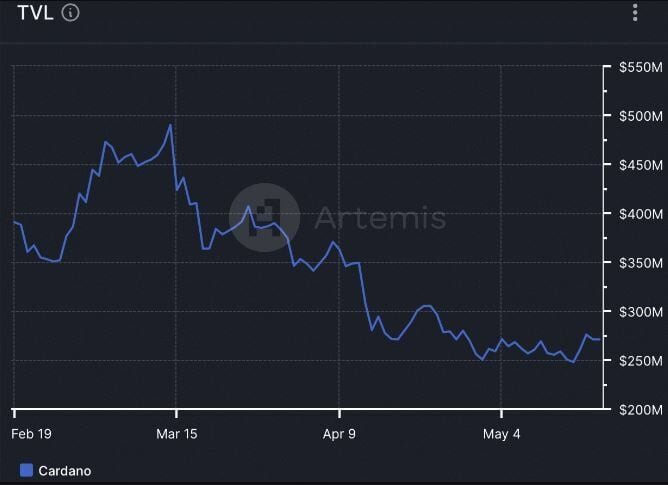668x485 pixels.
Task: Click the blue Cardano legend swatch
Action: tap(27, 469)
